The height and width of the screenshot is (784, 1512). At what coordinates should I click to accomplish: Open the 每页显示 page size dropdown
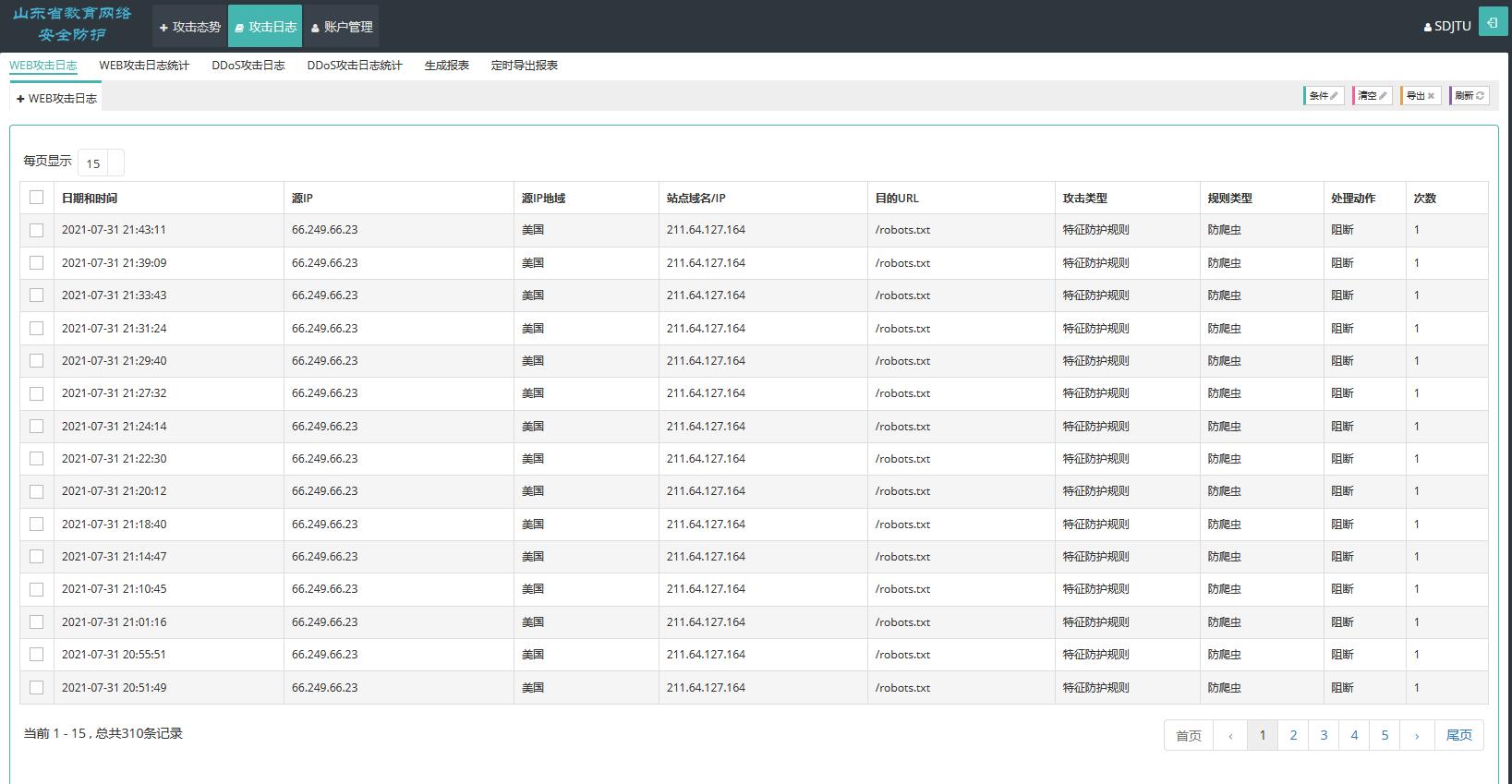(x=101, y=163)
